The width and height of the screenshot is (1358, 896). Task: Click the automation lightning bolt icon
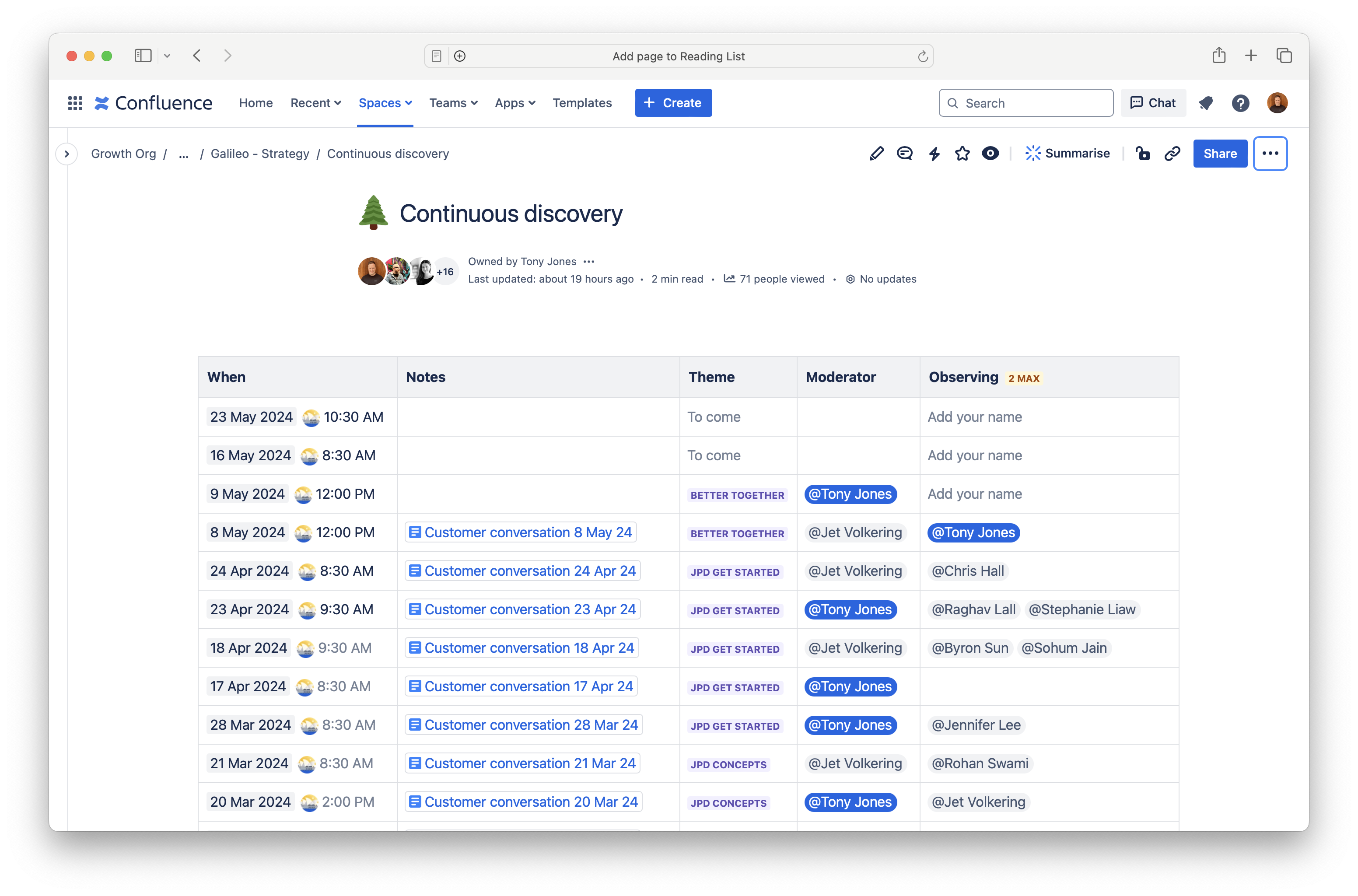point(934,153)
